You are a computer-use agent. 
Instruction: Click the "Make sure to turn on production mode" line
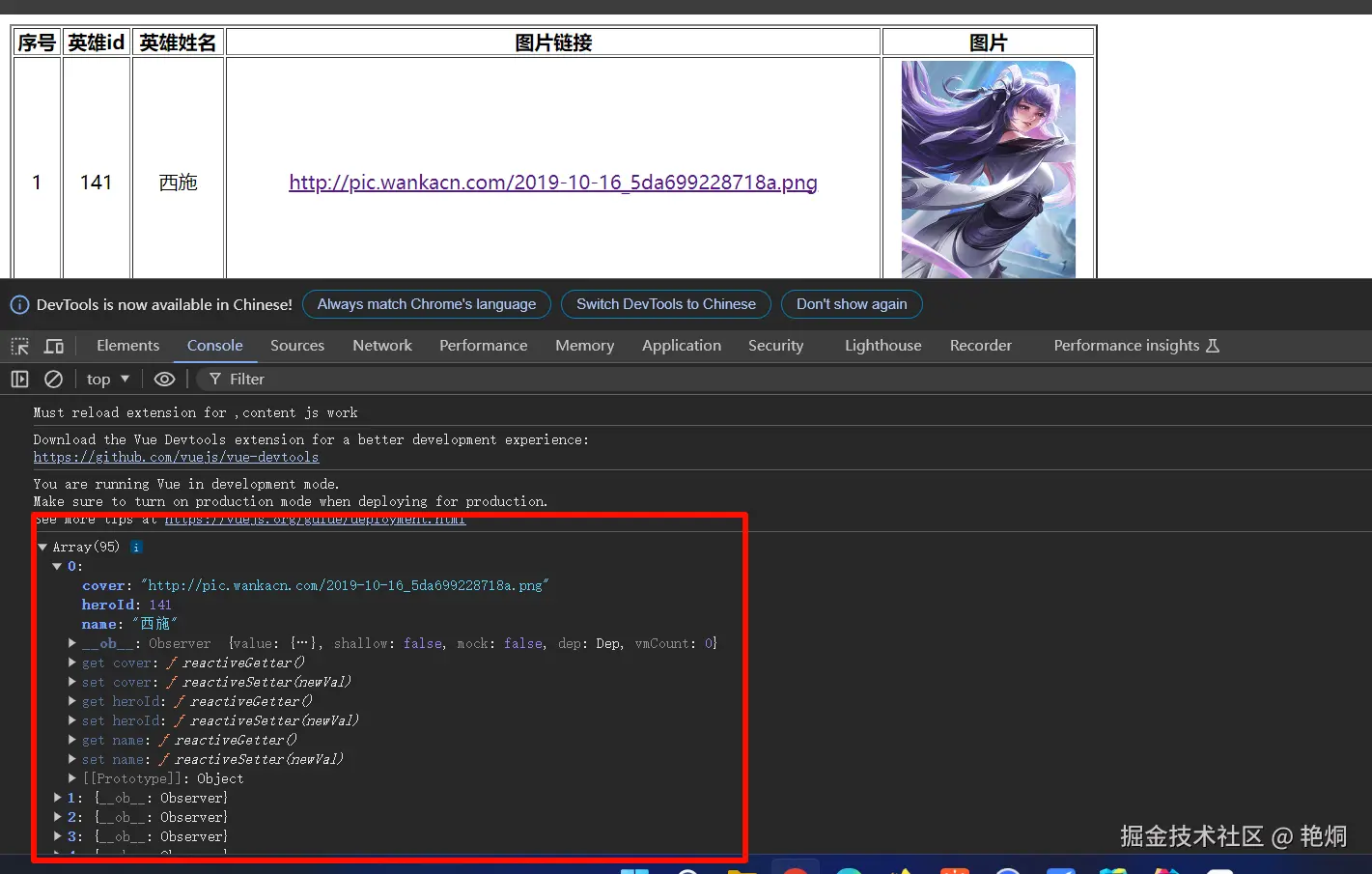(290, 502)
